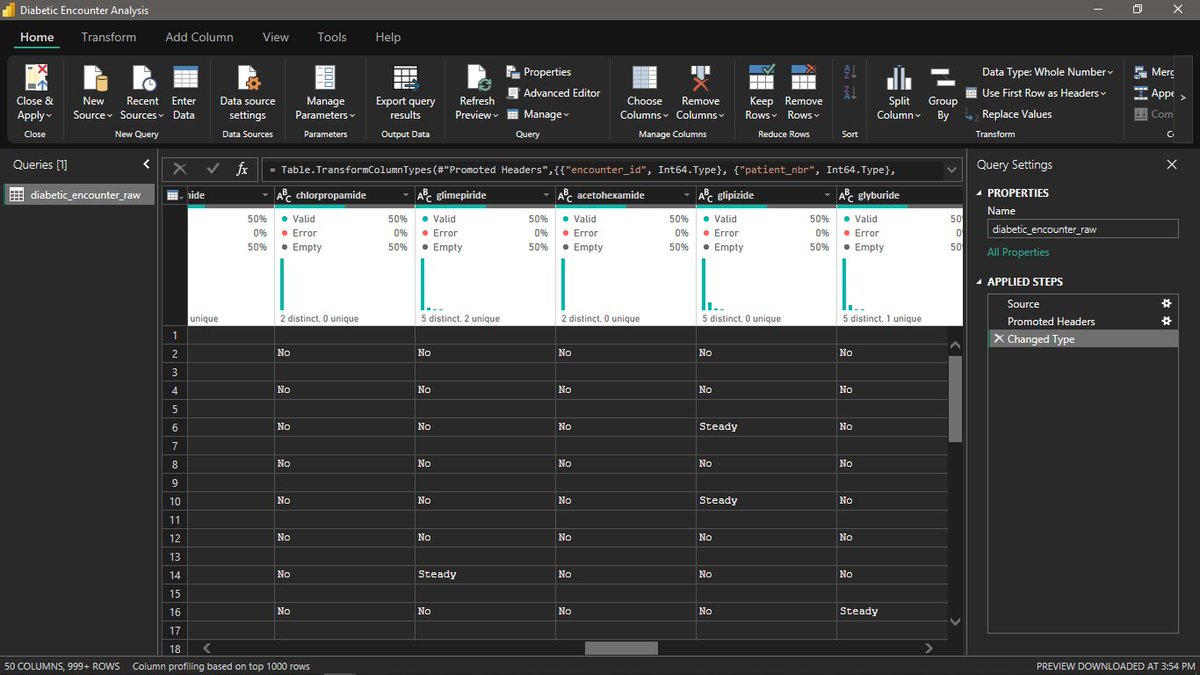Click the Keep Rows icon
The image size is (1200, 675).
pos(762,78)
